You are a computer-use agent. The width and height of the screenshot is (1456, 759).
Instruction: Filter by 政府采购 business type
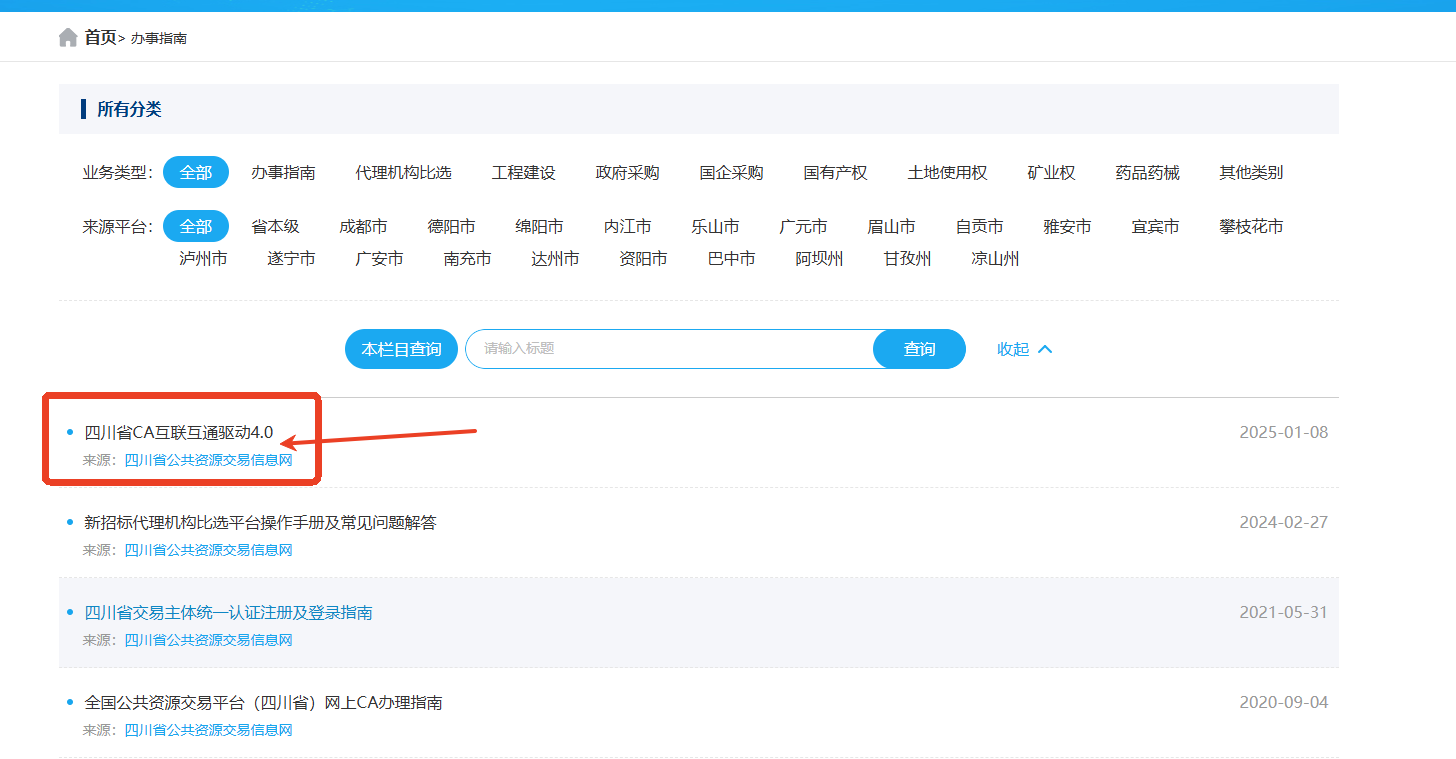pyautogui.click(x=627, y=172)
